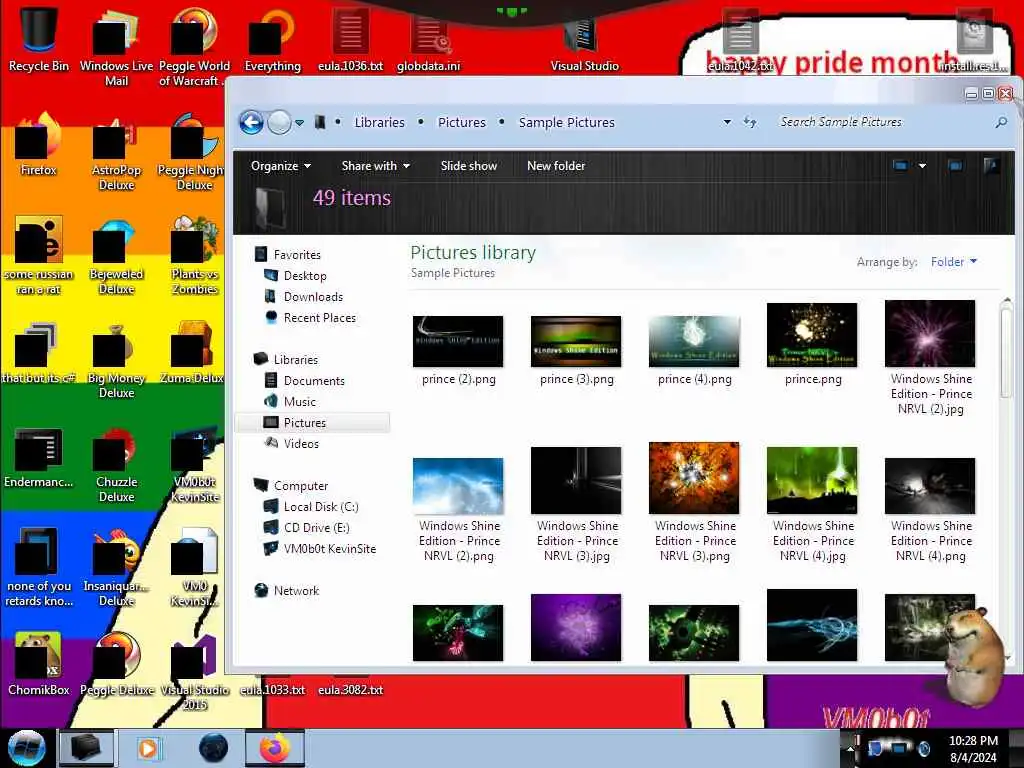1024x768 pixels.
Task: Click Sample Pictures in the address breadcrumb
Action: point(566,122)
